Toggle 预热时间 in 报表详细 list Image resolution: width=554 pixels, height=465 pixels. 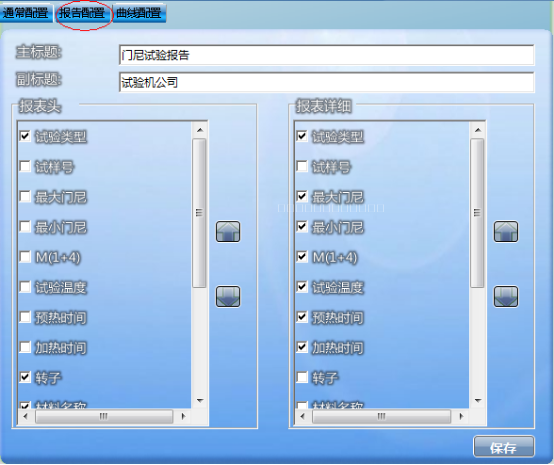[302, 317]
